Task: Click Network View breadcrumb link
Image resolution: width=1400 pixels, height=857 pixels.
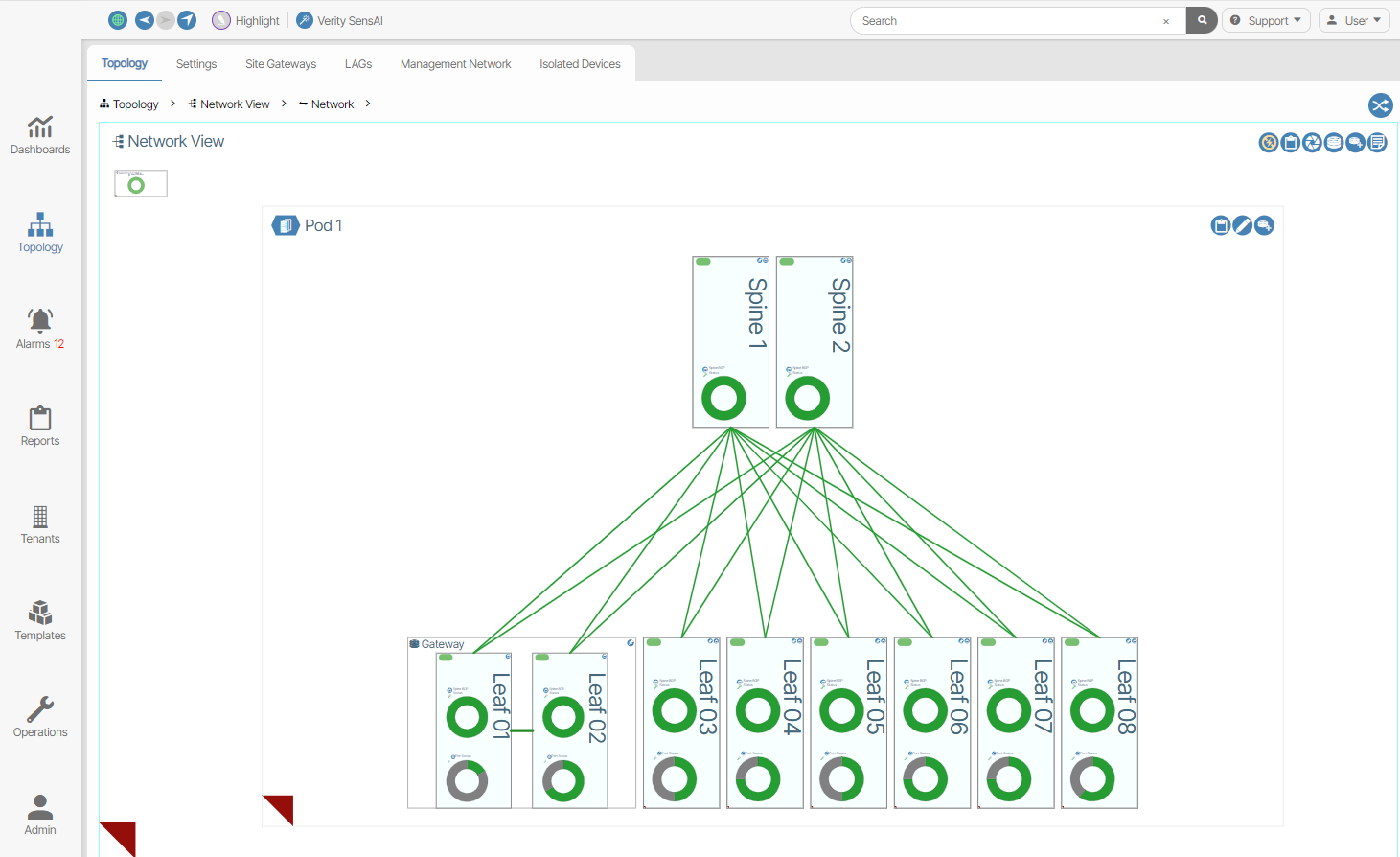Action: point(235,104)
